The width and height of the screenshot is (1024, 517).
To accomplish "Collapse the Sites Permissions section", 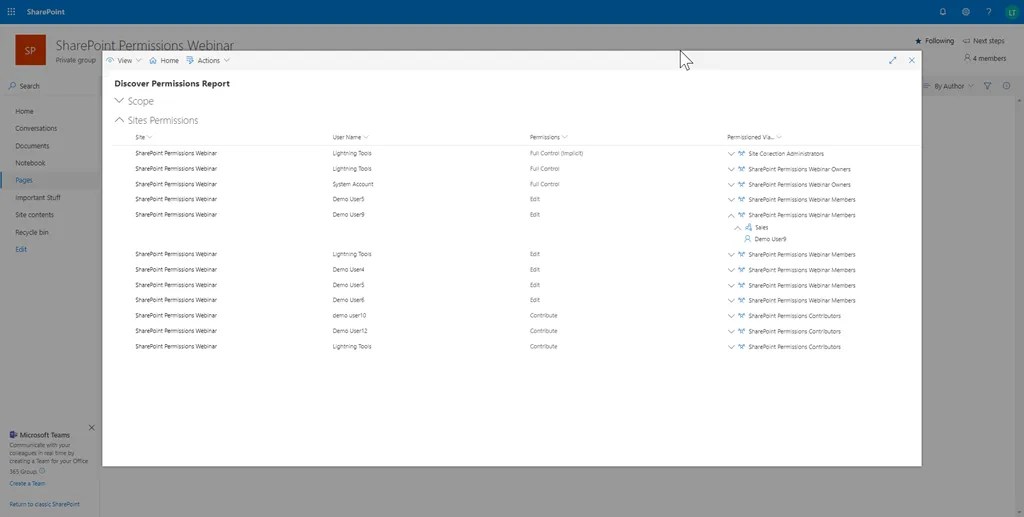I will pos(119,120).
